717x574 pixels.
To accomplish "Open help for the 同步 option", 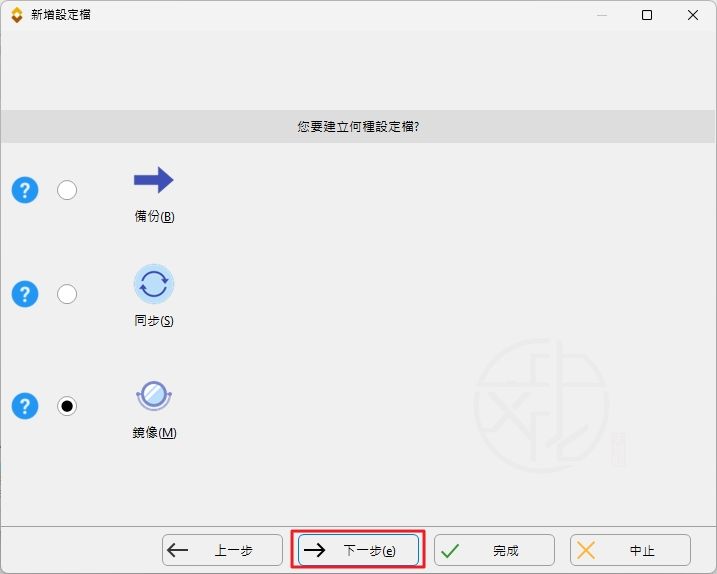I will click(x=25, y=294).
